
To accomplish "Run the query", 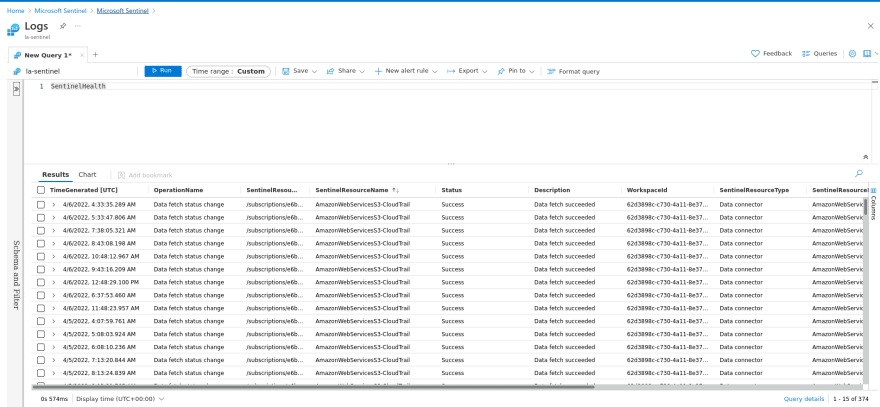I will click(x=163, y=71).
